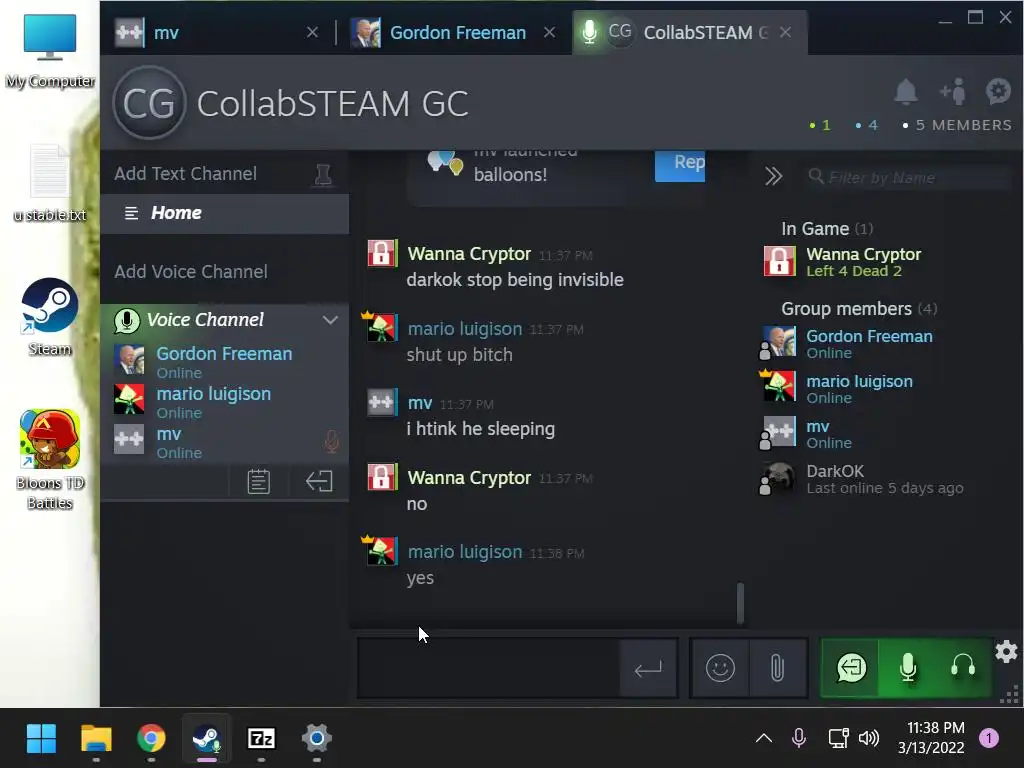Open the Windows Start menu
The height and width of the screenshot is (768, 1024).
pos(41,739)
